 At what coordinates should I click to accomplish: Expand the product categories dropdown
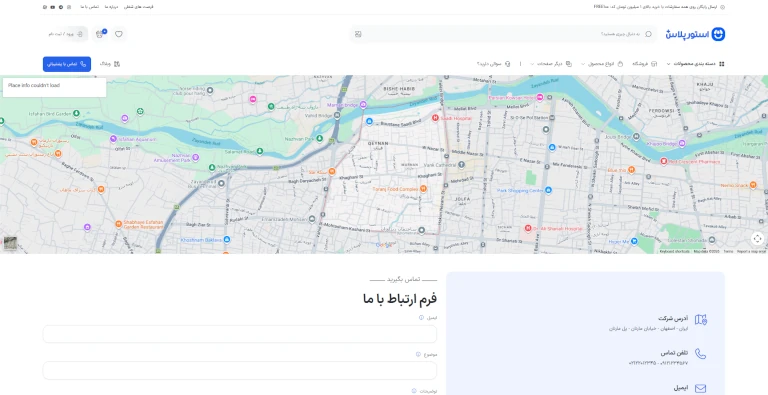(696, 64)
